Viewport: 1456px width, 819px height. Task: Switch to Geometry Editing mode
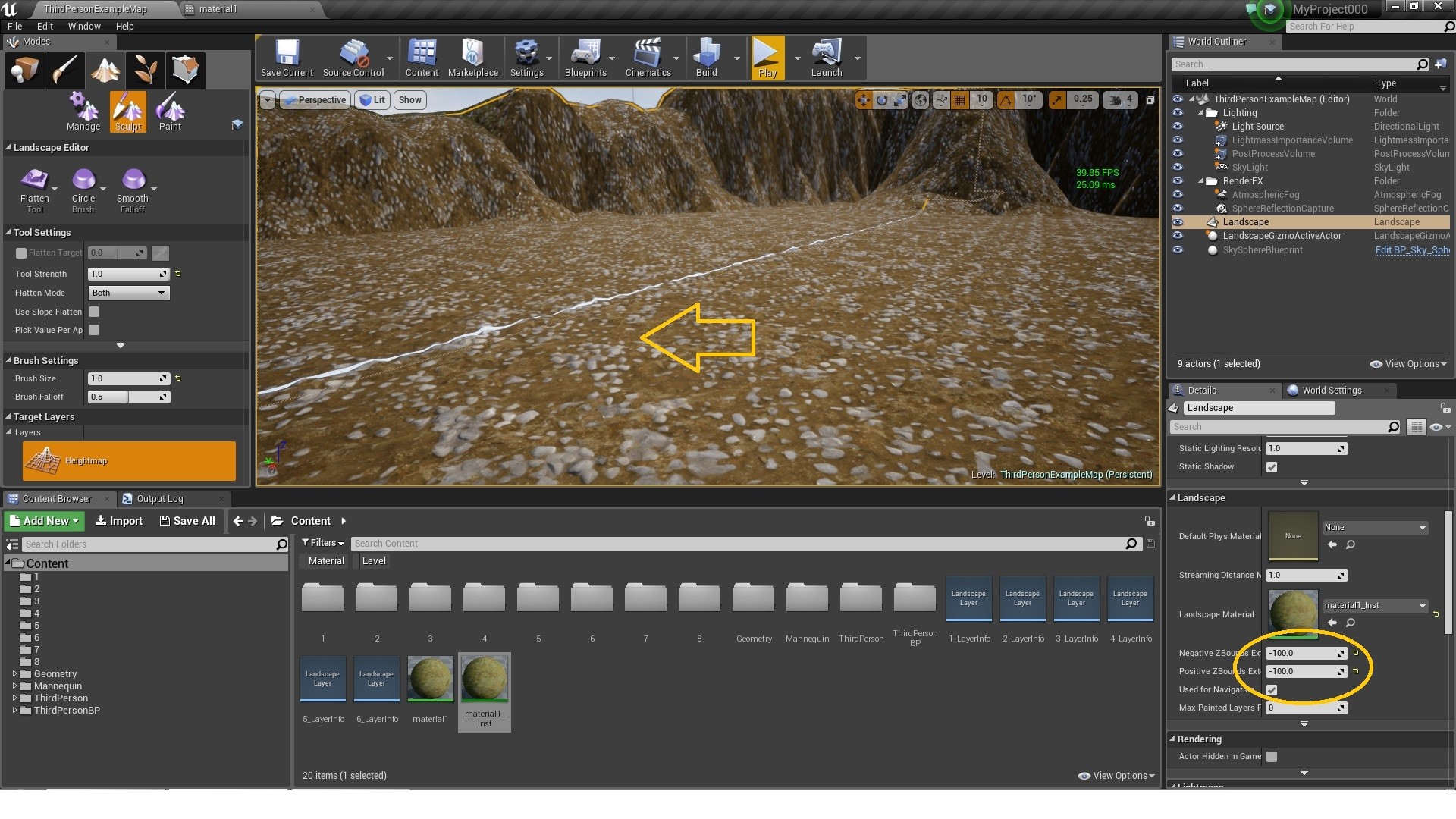click(x=186, y=71)
